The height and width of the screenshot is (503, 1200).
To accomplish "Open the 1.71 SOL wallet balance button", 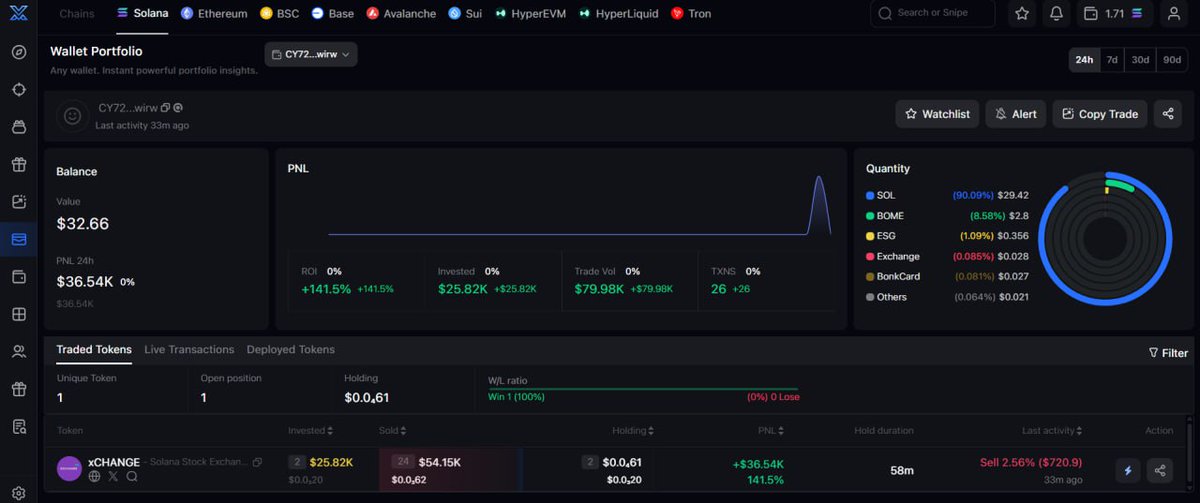I will point(1115,14).
